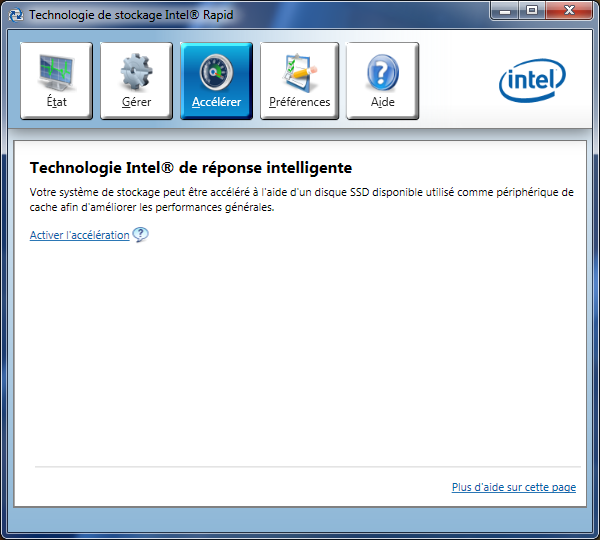The width and height of the screenshot is (600, 540).
Task: Open the title bar application icon menu
Action: coord(15,15)
